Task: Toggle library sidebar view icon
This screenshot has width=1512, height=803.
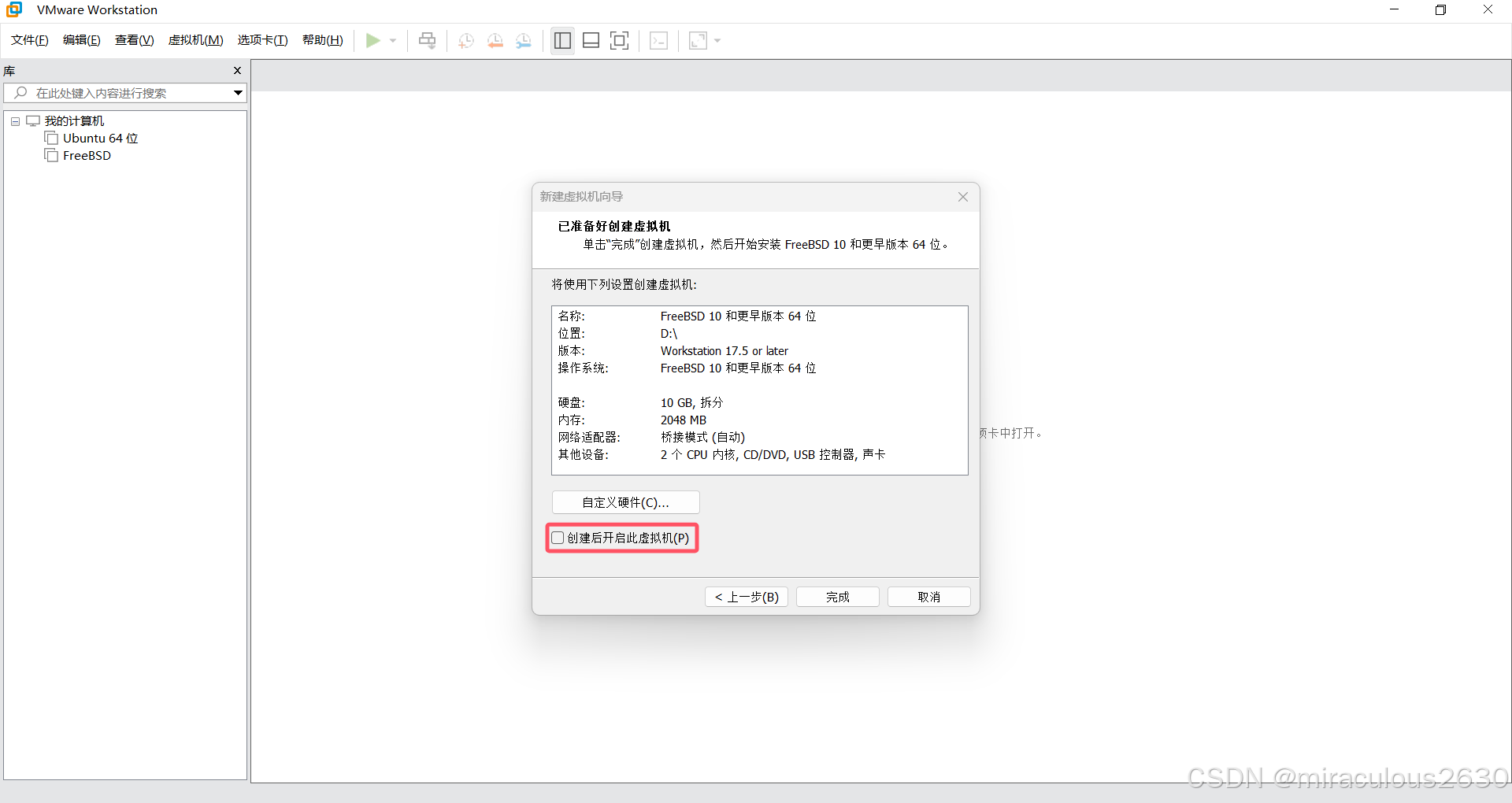Action: 562,40
